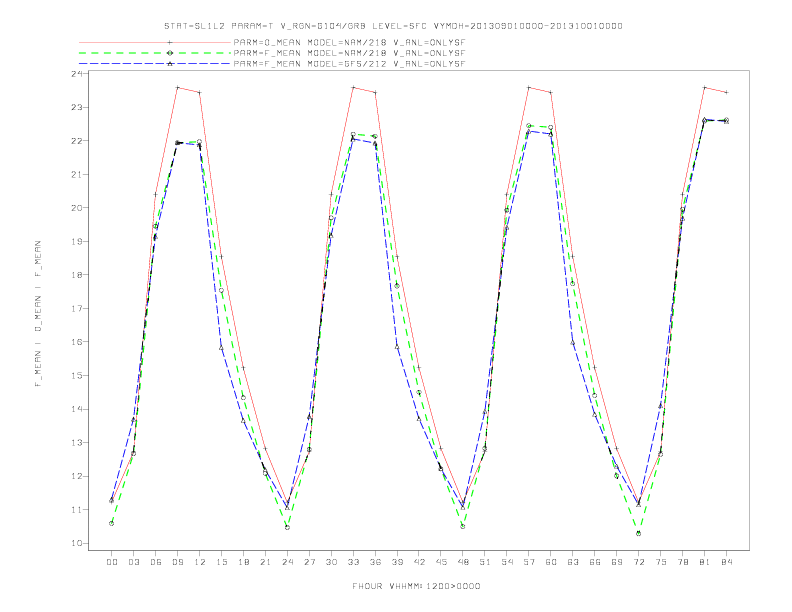Screen dimensions: 792x612
Task: Click the vertical axis title F_MEAN | O_MEAN | F_MEAN
Action: click(x=38, y=314)
